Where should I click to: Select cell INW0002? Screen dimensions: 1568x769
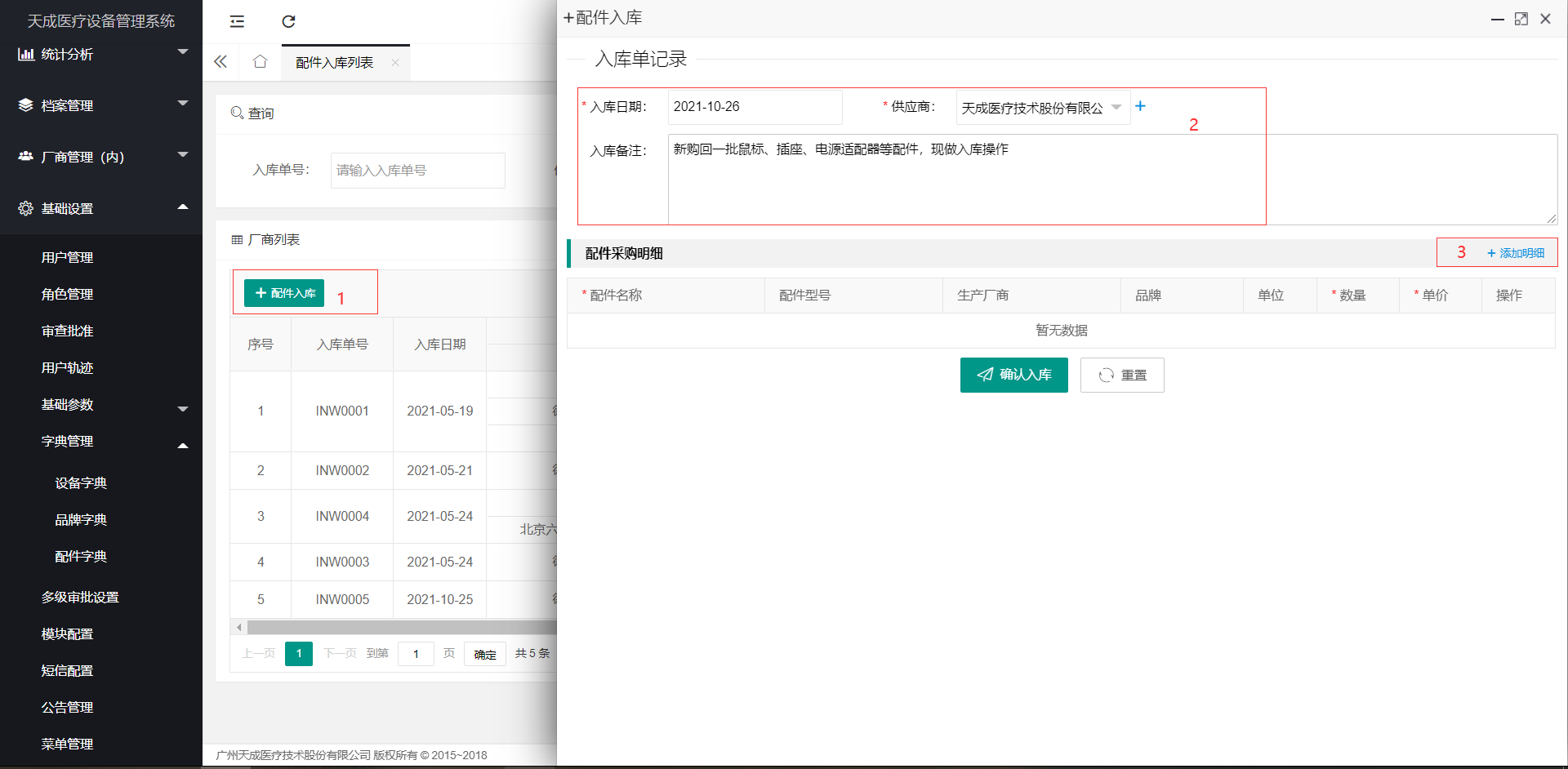pyautogui.click(x=342, y=470)
